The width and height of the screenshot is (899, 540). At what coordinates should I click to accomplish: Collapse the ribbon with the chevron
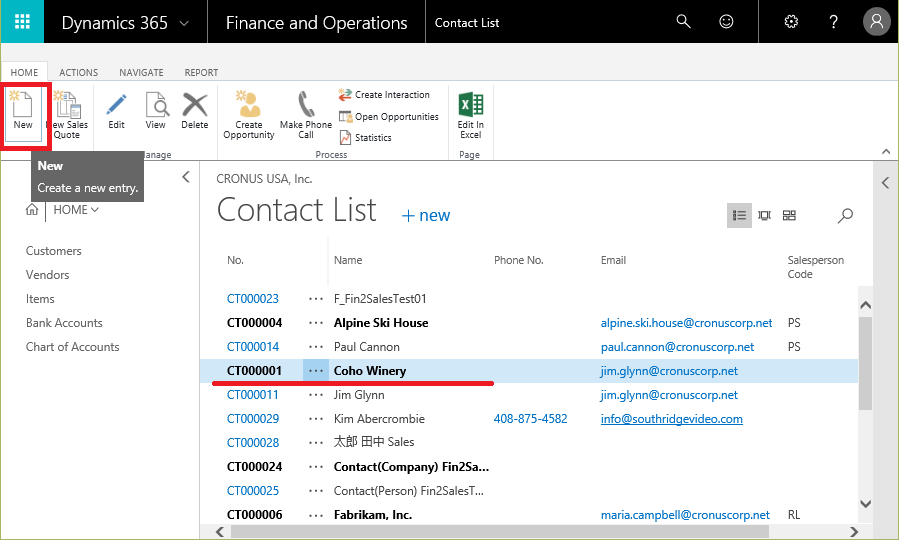click(886, 151)
